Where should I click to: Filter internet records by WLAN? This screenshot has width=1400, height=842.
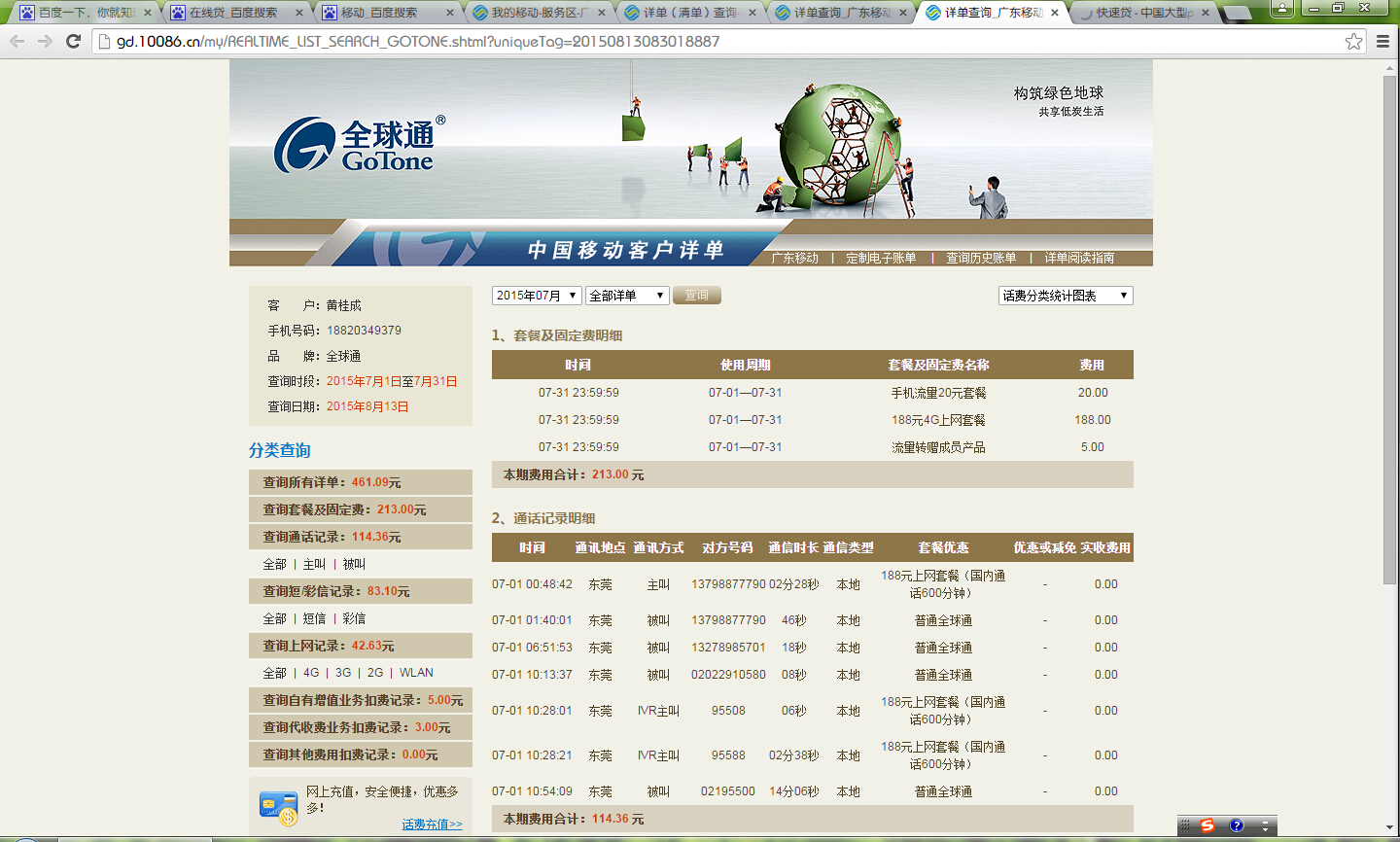pyautogui.click(x=416, y=673)
